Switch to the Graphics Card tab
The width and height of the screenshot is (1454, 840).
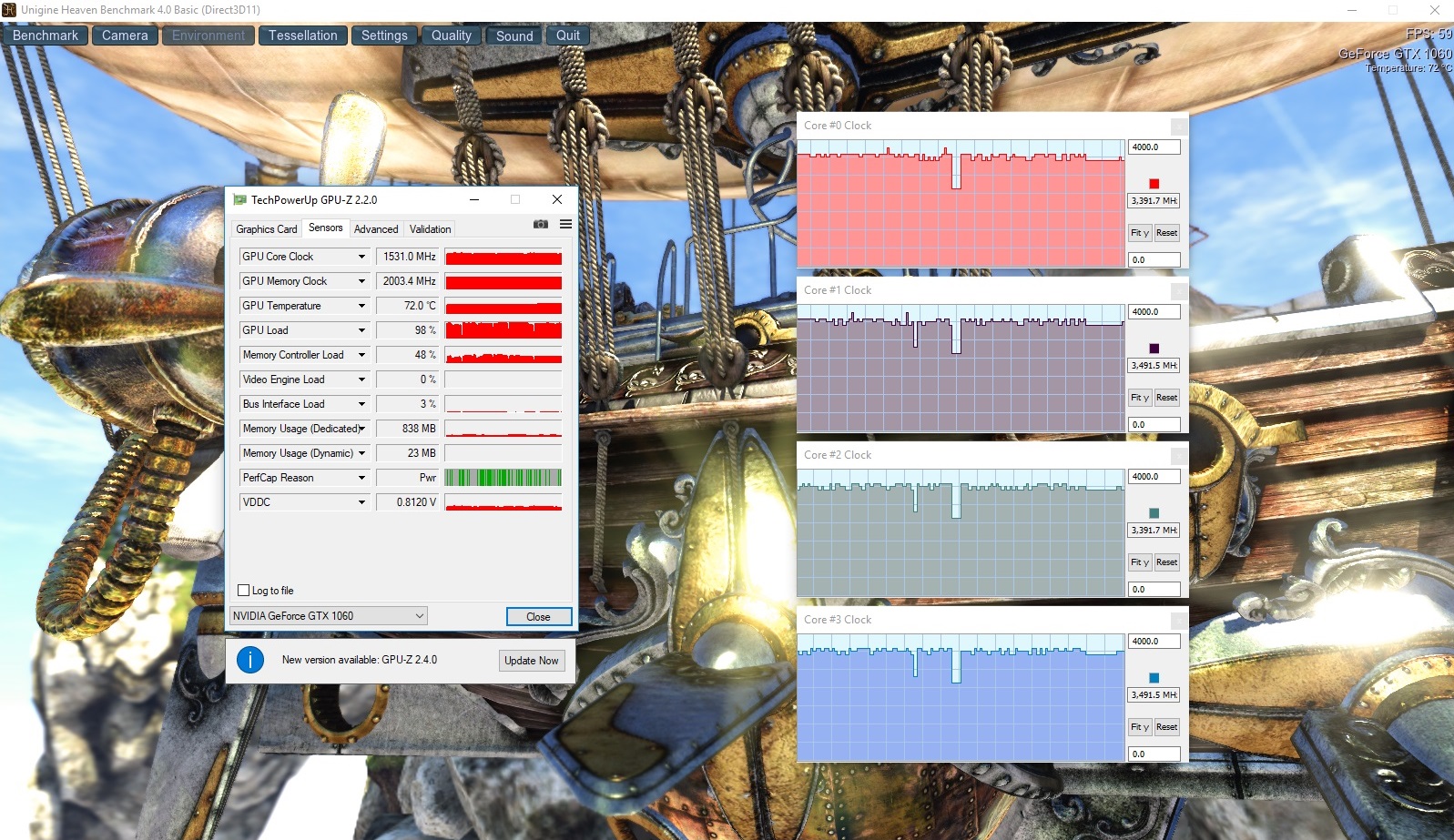pos(266,229)
